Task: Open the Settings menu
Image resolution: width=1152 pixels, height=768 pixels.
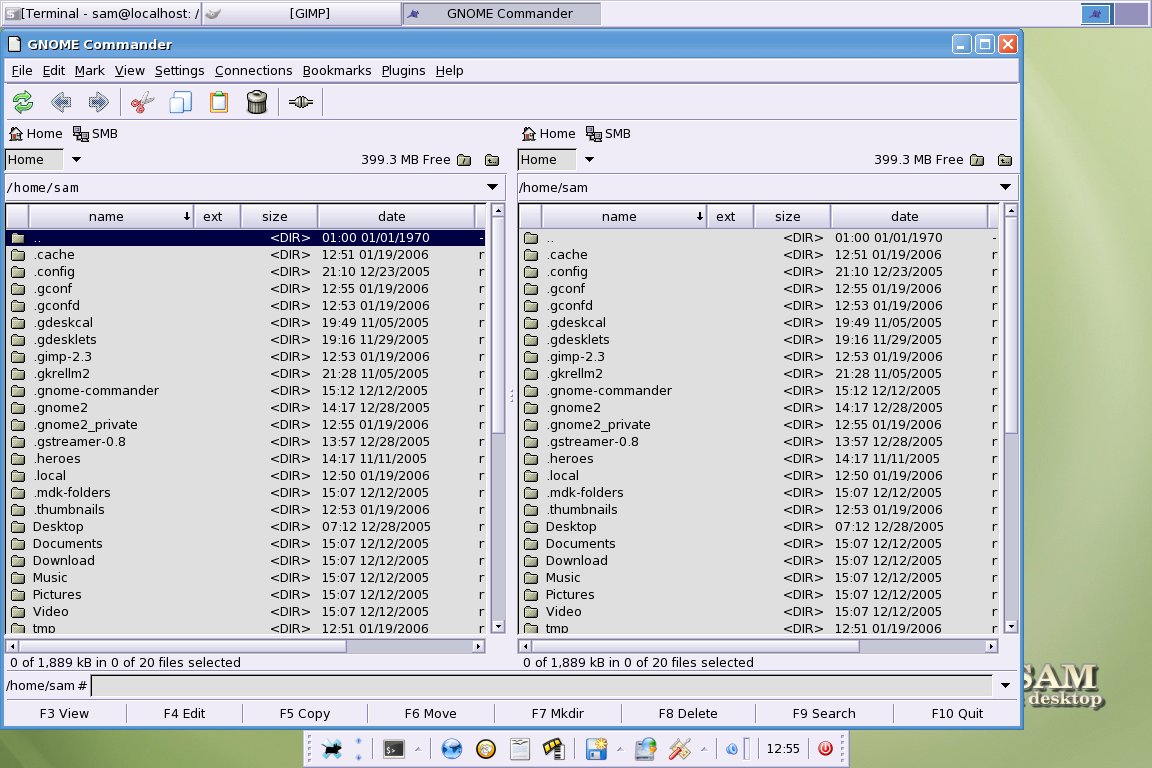Action: pos(180,71)
